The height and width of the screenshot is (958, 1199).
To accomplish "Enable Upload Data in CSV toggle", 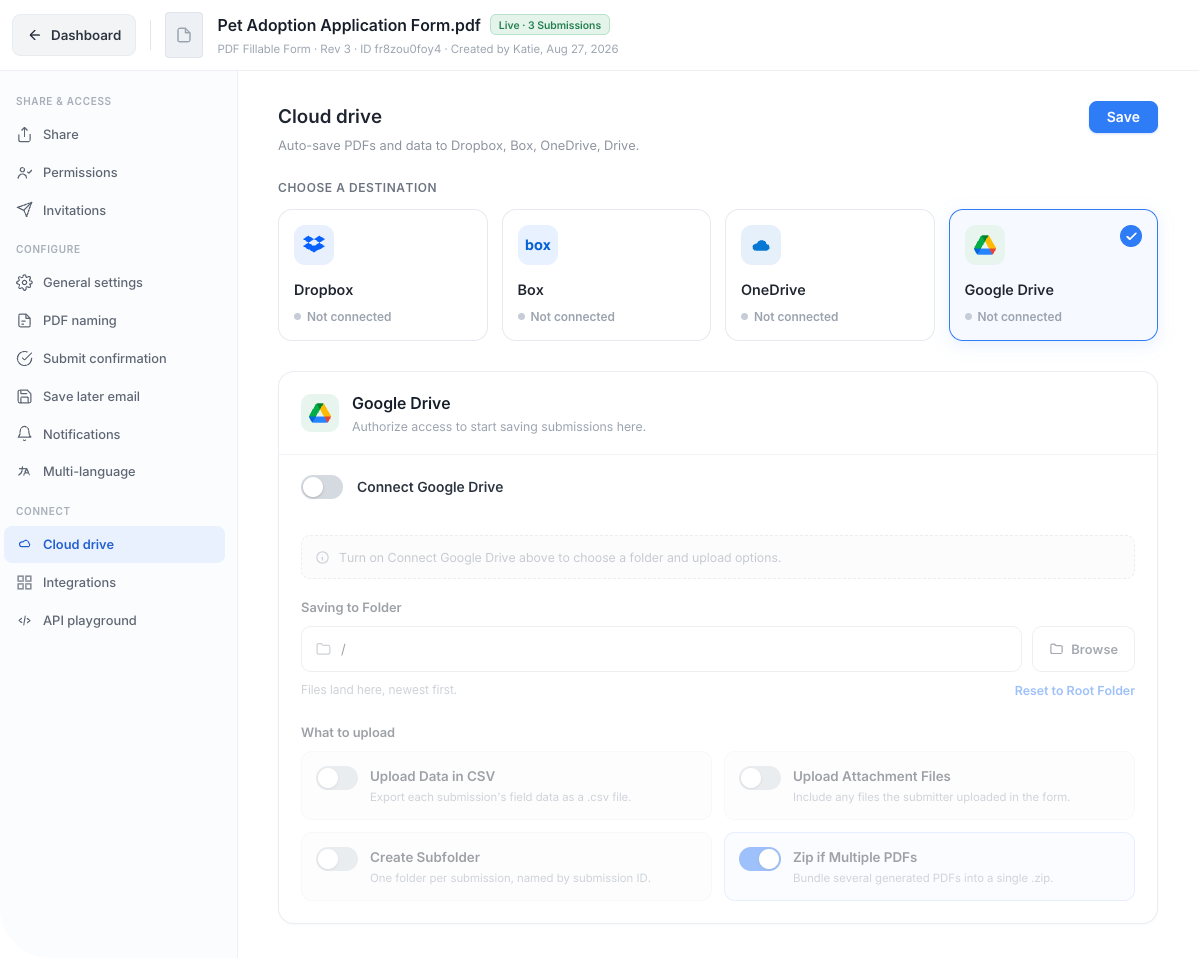I will coord(337,778).
